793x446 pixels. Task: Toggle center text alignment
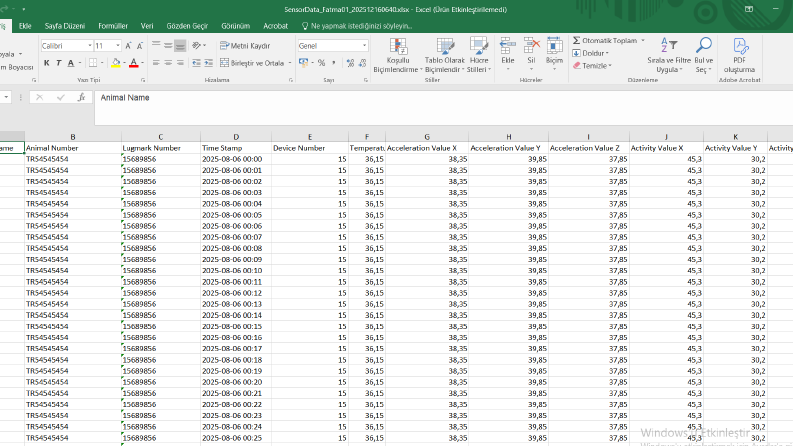click(168, 63)
